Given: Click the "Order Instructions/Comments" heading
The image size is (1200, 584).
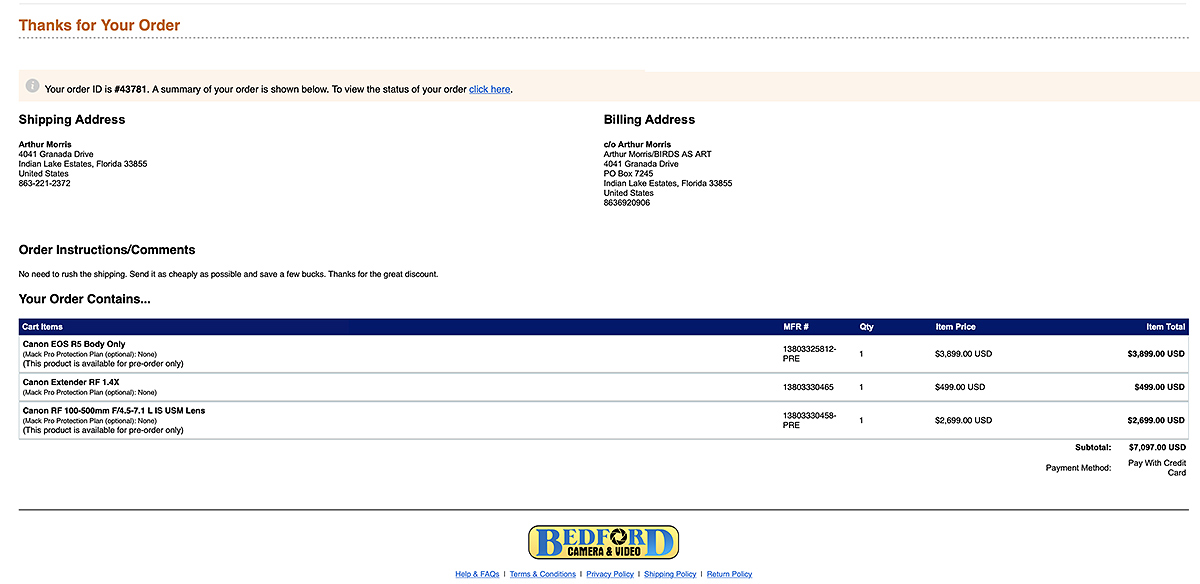Looking at the screenshot, I should (107, 250).
